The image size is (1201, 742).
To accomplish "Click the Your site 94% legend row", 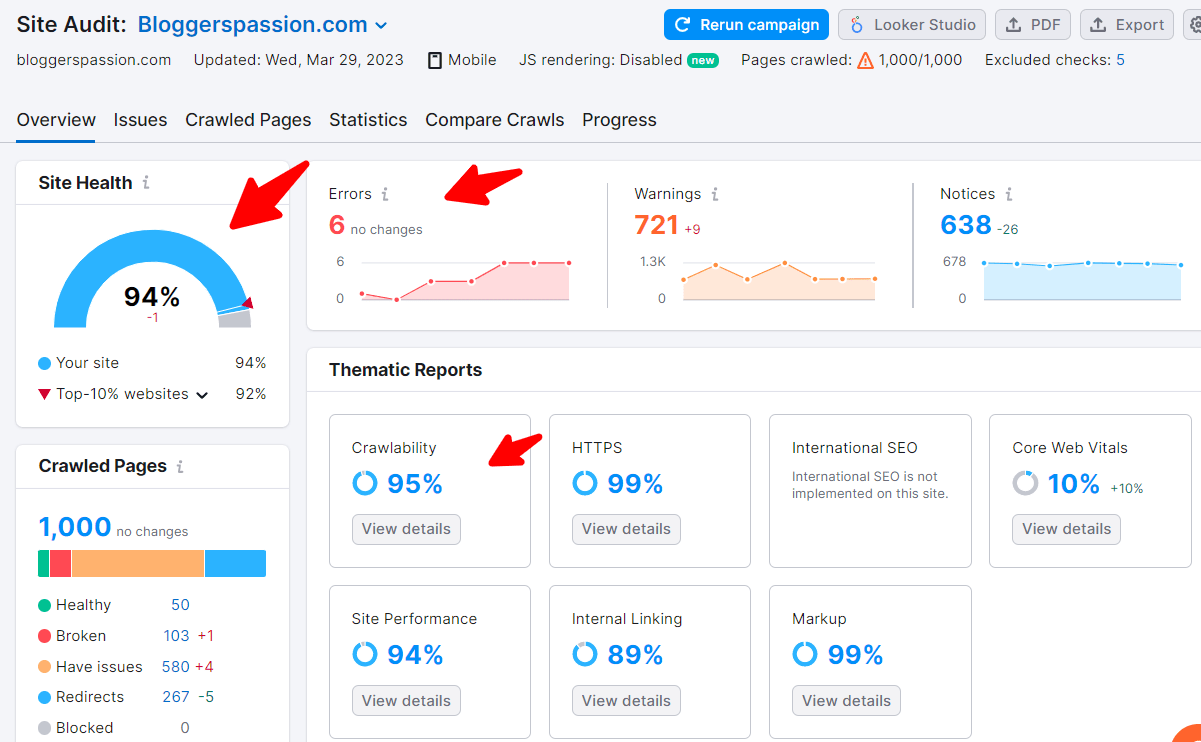I will click(152, 363).
